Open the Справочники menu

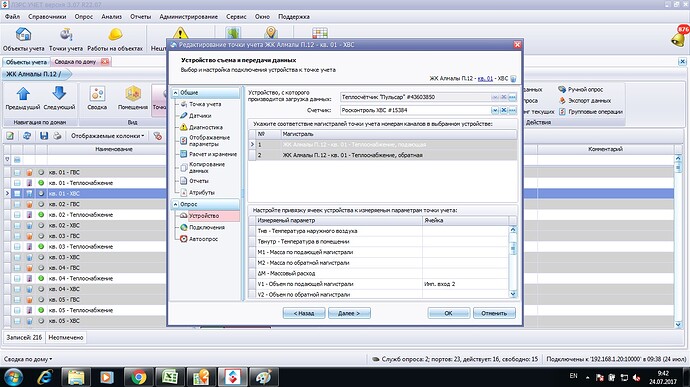[47, 17]
